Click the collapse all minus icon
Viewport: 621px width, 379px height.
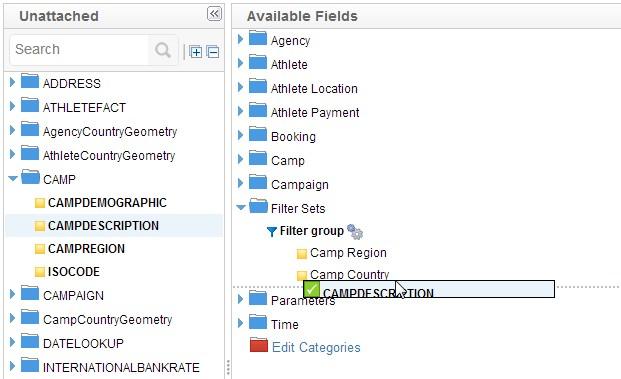(213, 52)
